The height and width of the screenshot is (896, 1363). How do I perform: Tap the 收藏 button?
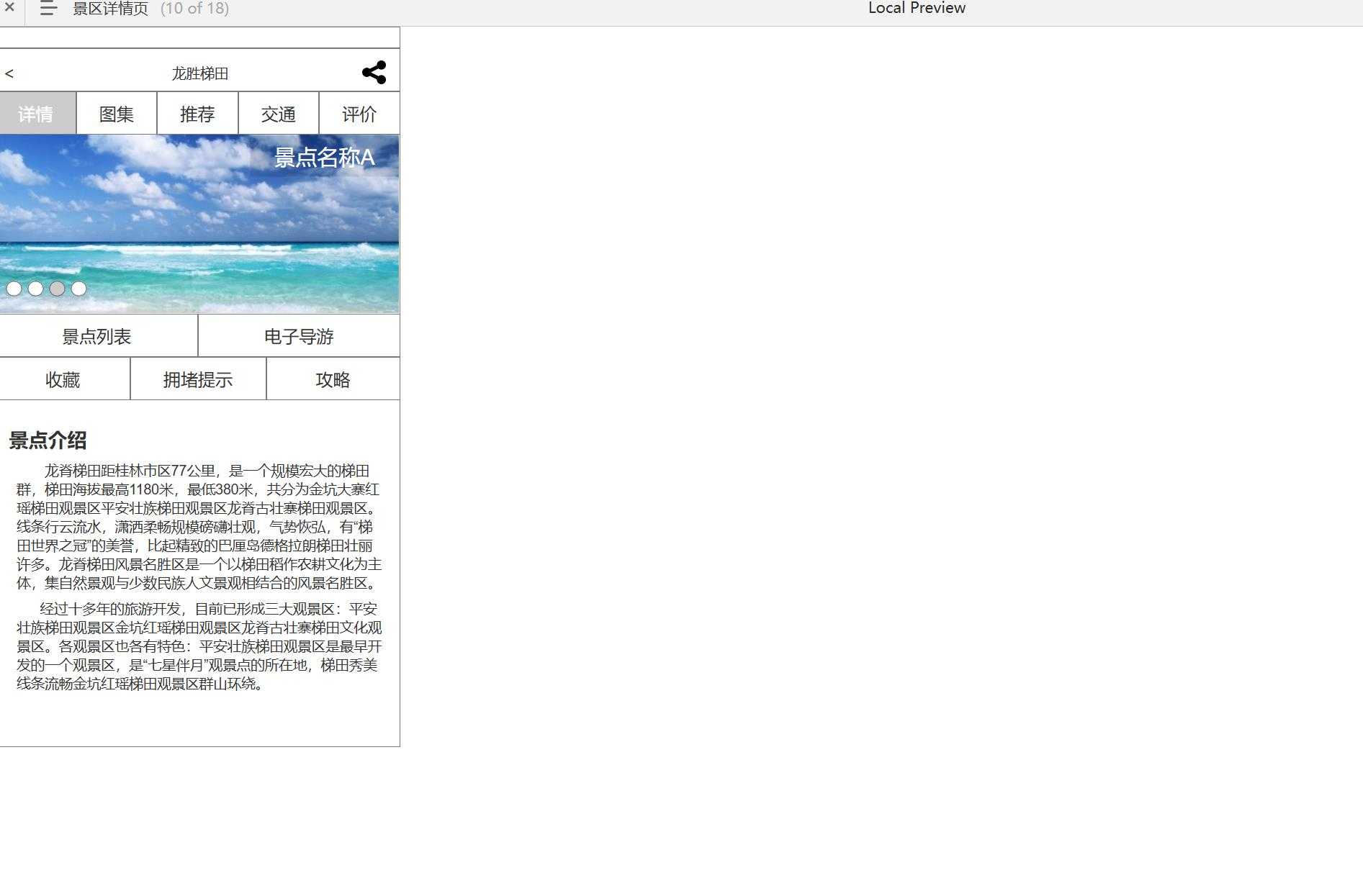point(63,379)
